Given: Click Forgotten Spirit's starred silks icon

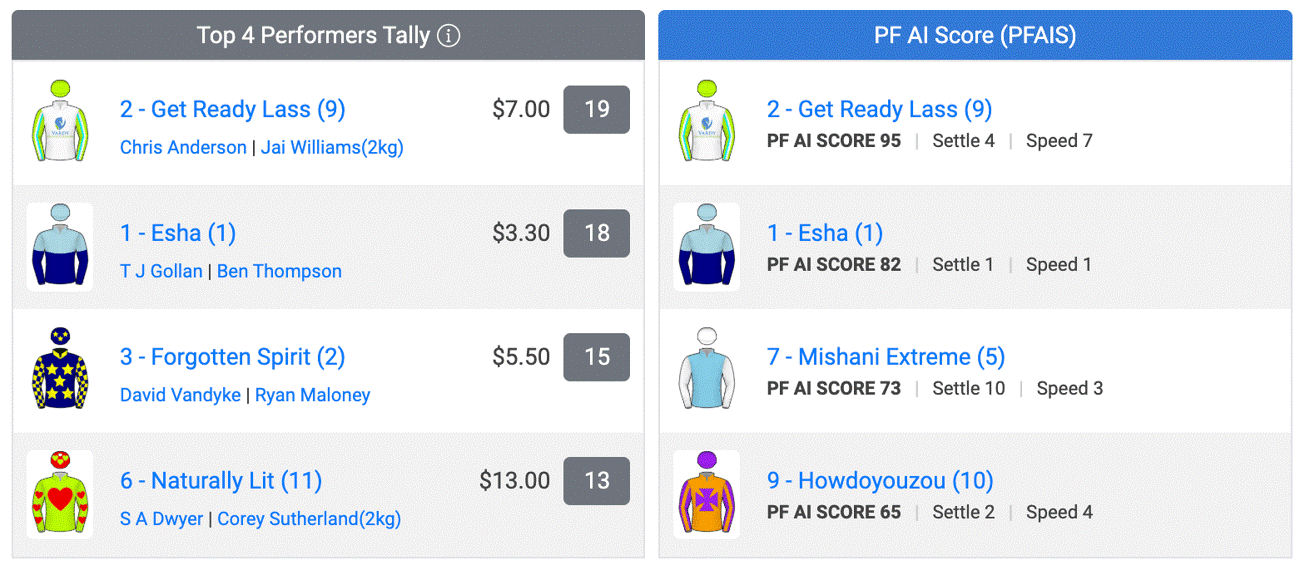Looking at the screenshot, I should coord(60,371).
